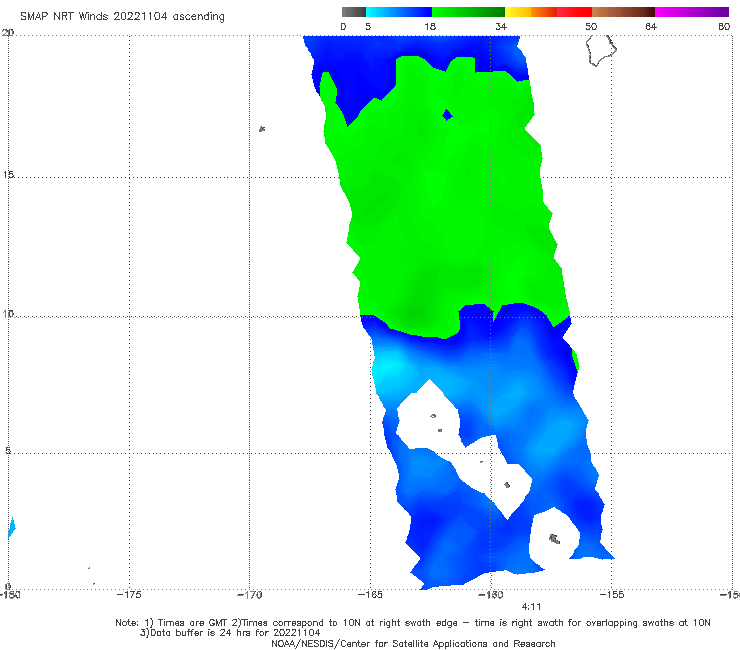Screen dimensions: 740x650
Task: Click the color bar label '5'
Action: pos(368,26)
